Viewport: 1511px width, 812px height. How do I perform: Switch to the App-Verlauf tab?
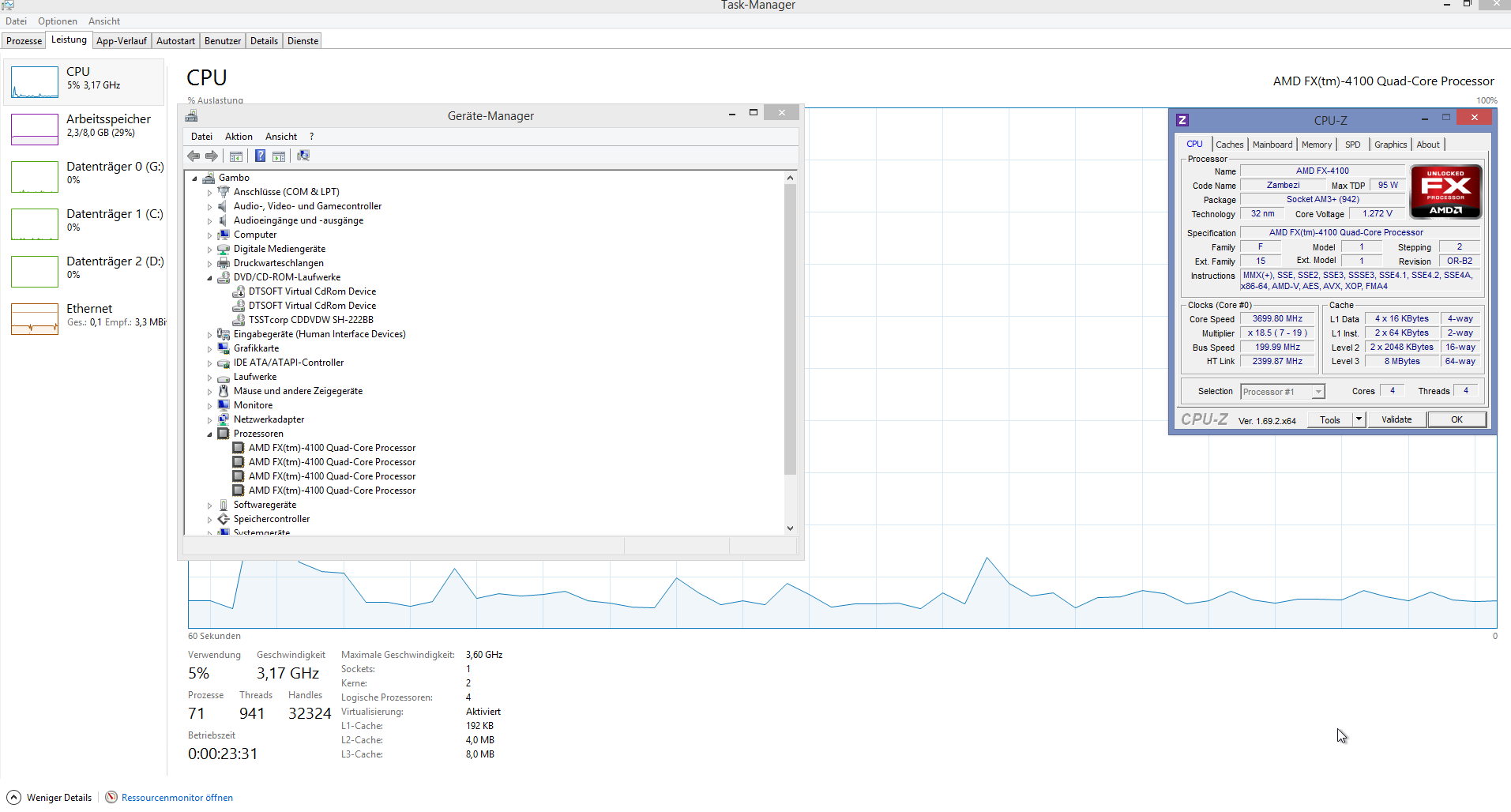(x=122, y=41)
